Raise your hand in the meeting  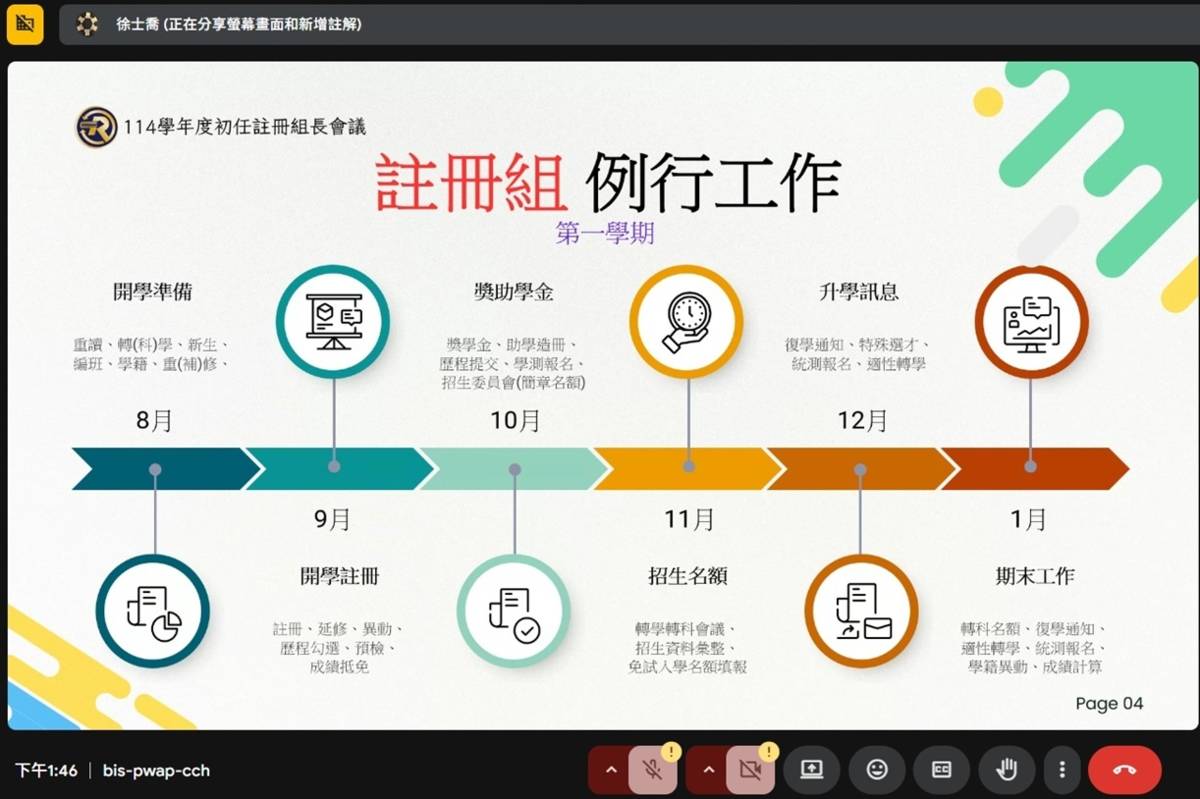click(x=1007, y=770)
